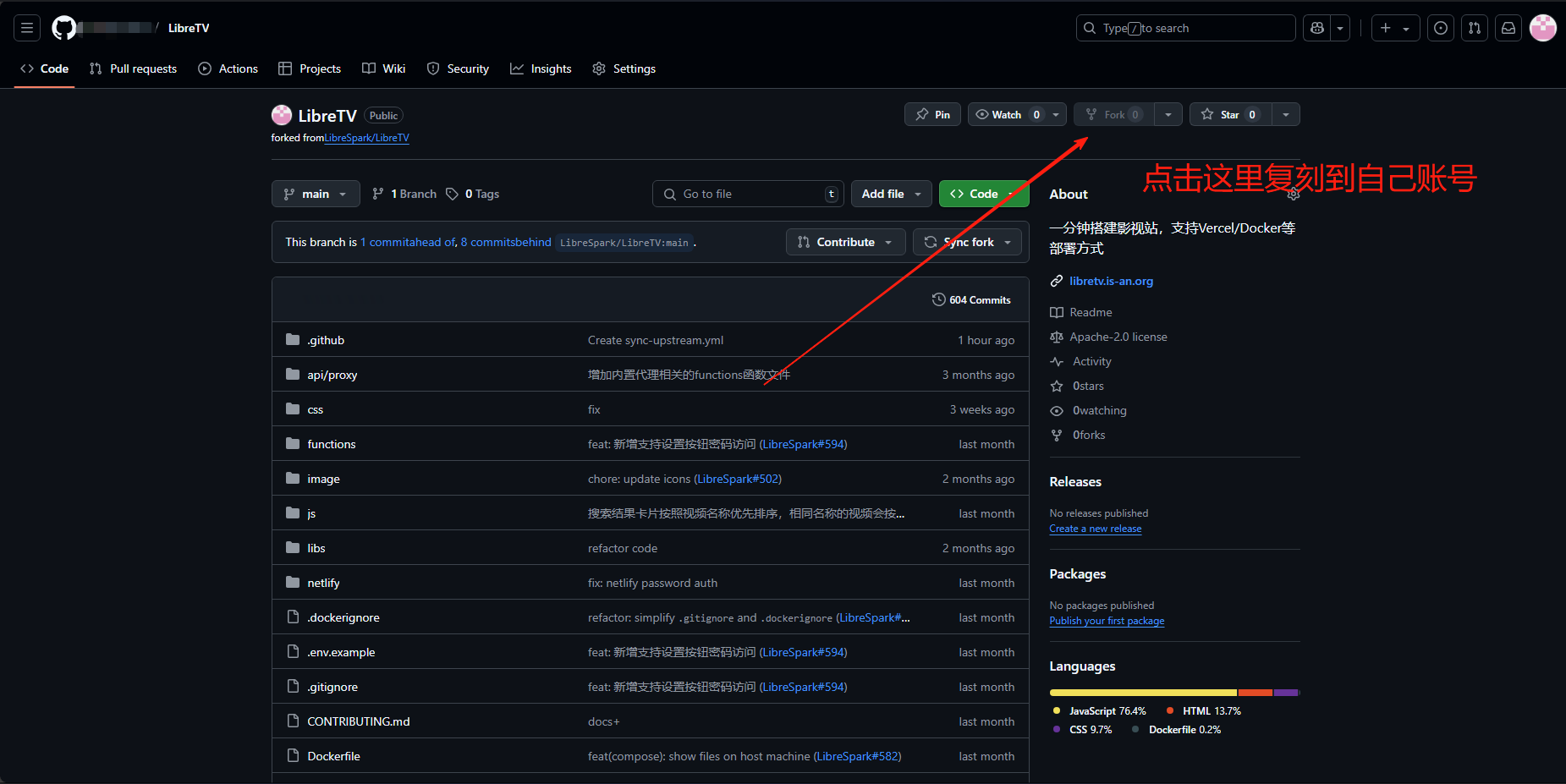The height and width of the screenshot is (784, 1566).
Task: Click the Readme book icon
Action: pyautogui.click(x=1057, y=312)
